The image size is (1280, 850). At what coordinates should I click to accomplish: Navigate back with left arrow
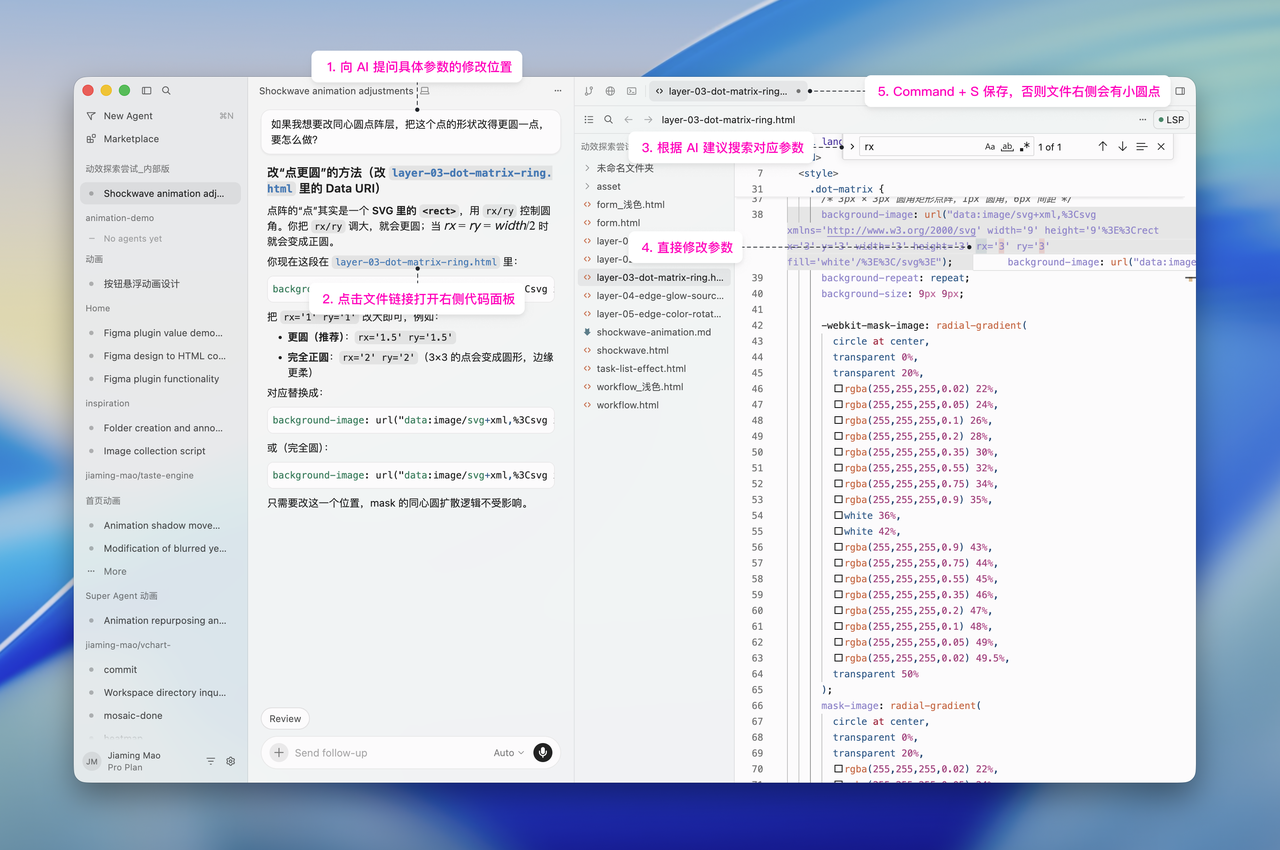click(x=628, y=119)
